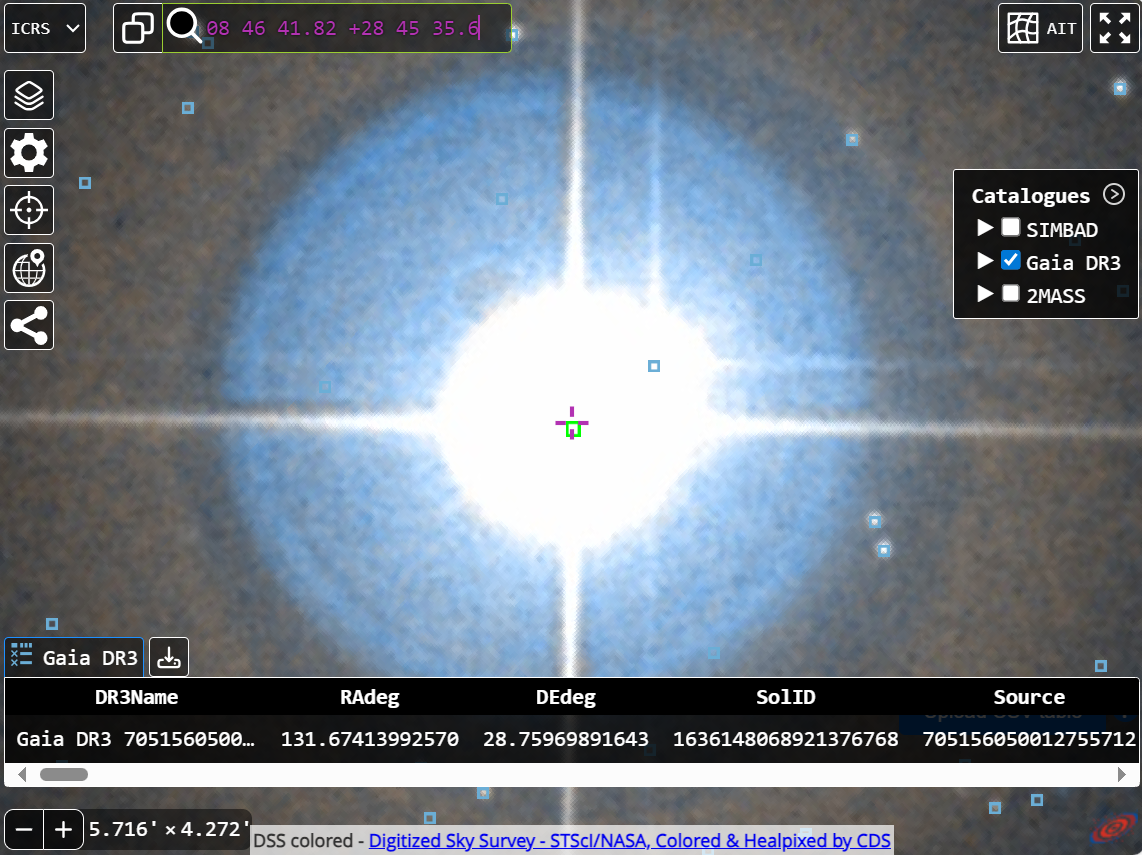The width and height of the screenshot is (1142, 855).
Task: Click the table's horizontal scrollbar thumb
Action: [64, 774]
